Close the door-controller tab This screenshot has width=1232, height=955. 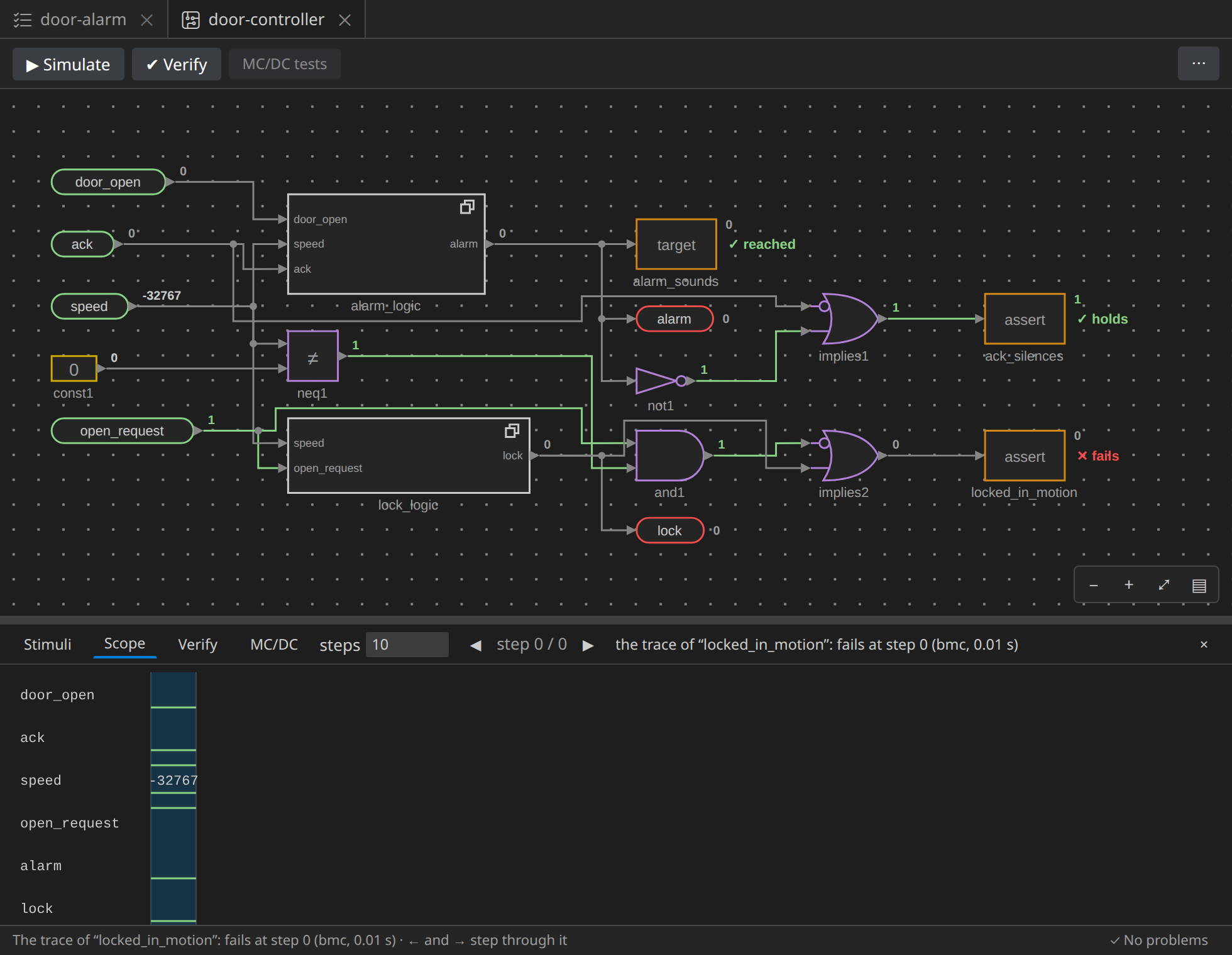pos(344,20)
